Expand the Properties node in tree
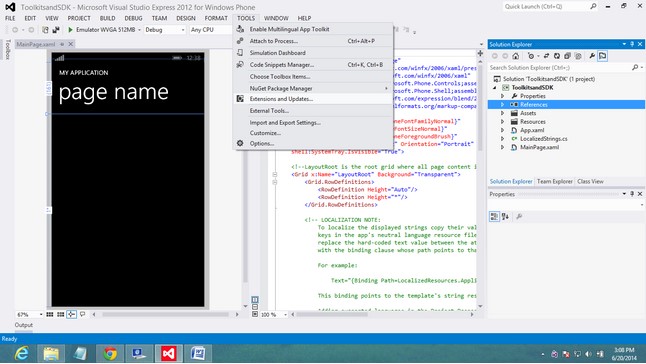The width and height of the screenshot is (646, 364). (x=502, y=96)
